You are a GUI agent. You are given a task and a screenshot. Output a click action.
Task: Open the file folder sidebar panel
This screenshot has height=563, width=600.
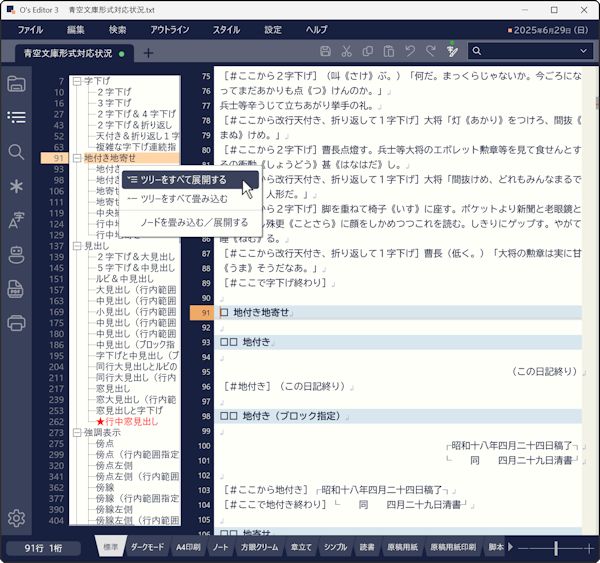pos(16,84)
